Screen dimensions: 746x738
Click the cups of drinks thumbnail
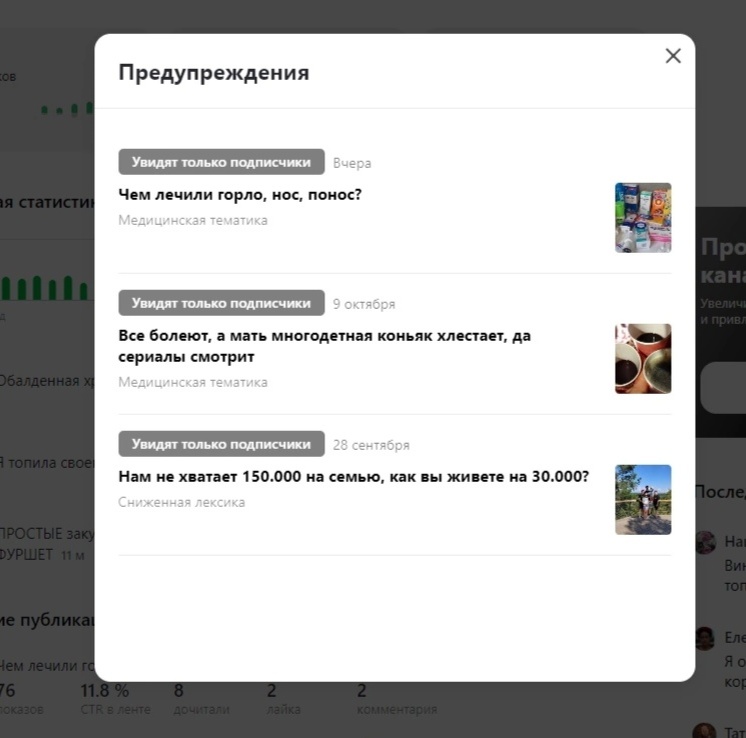coord(643,359)
